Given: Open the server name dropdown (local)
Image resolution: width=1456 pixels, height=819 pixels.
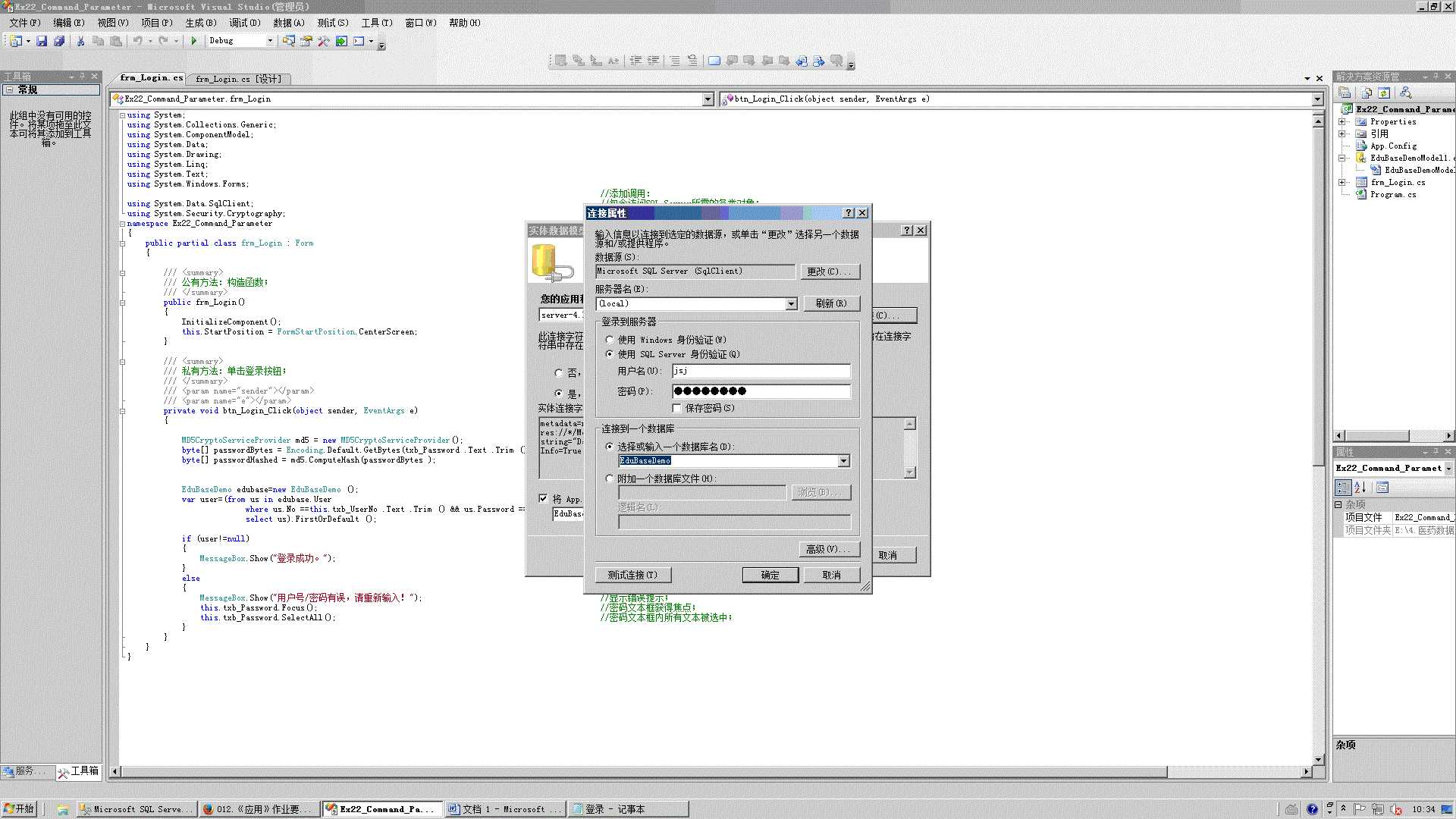Looking at the screenshot, I should point(791,303).
